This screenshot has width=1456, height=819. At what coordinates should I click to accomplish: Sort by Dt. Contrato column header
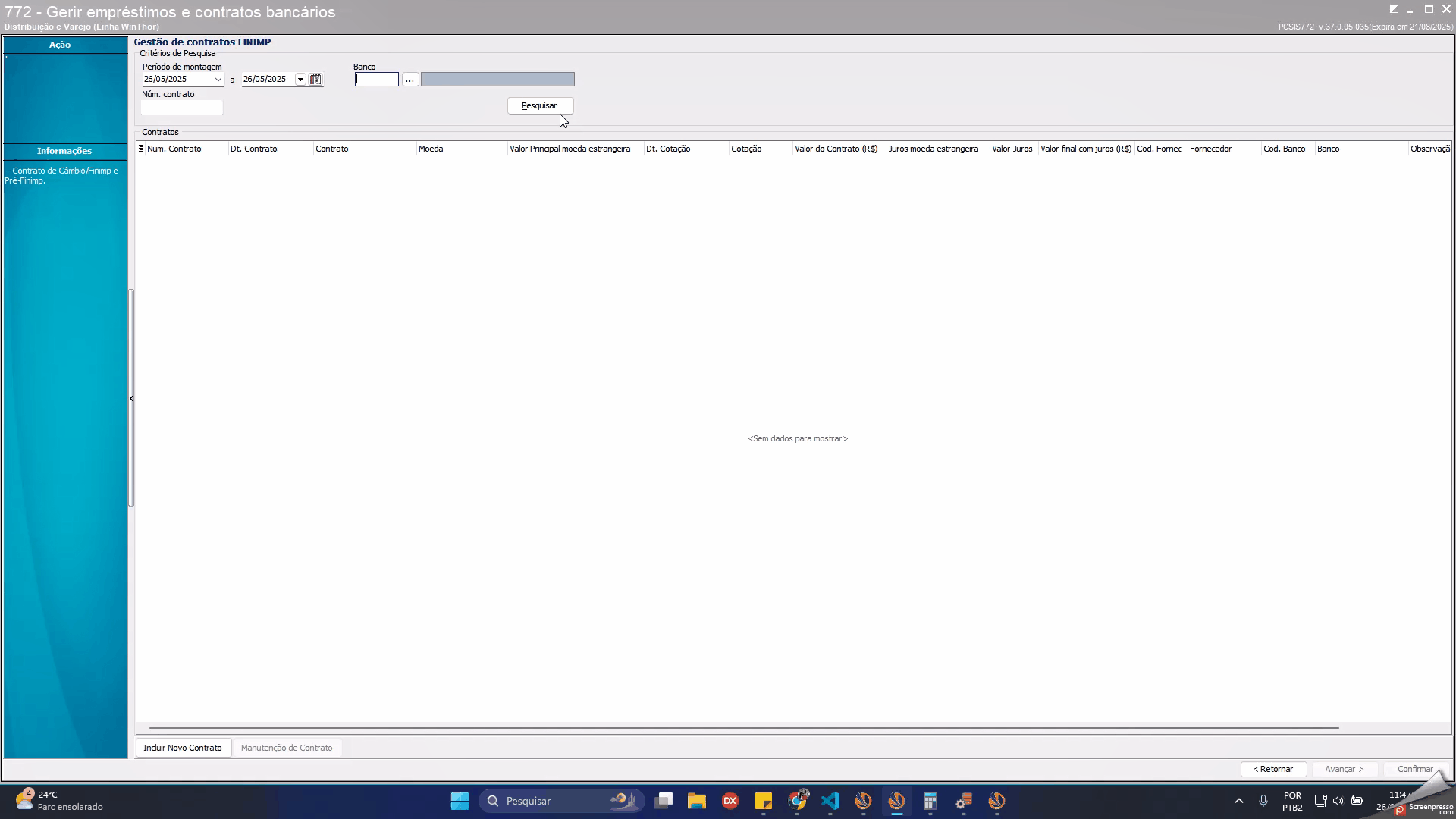pos(254,149)
